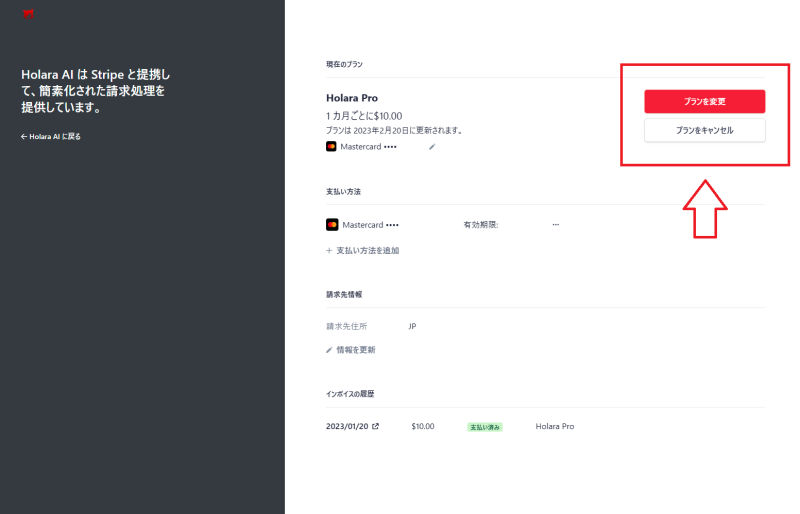Click the プランをキャンセル button

click(705, 130)
